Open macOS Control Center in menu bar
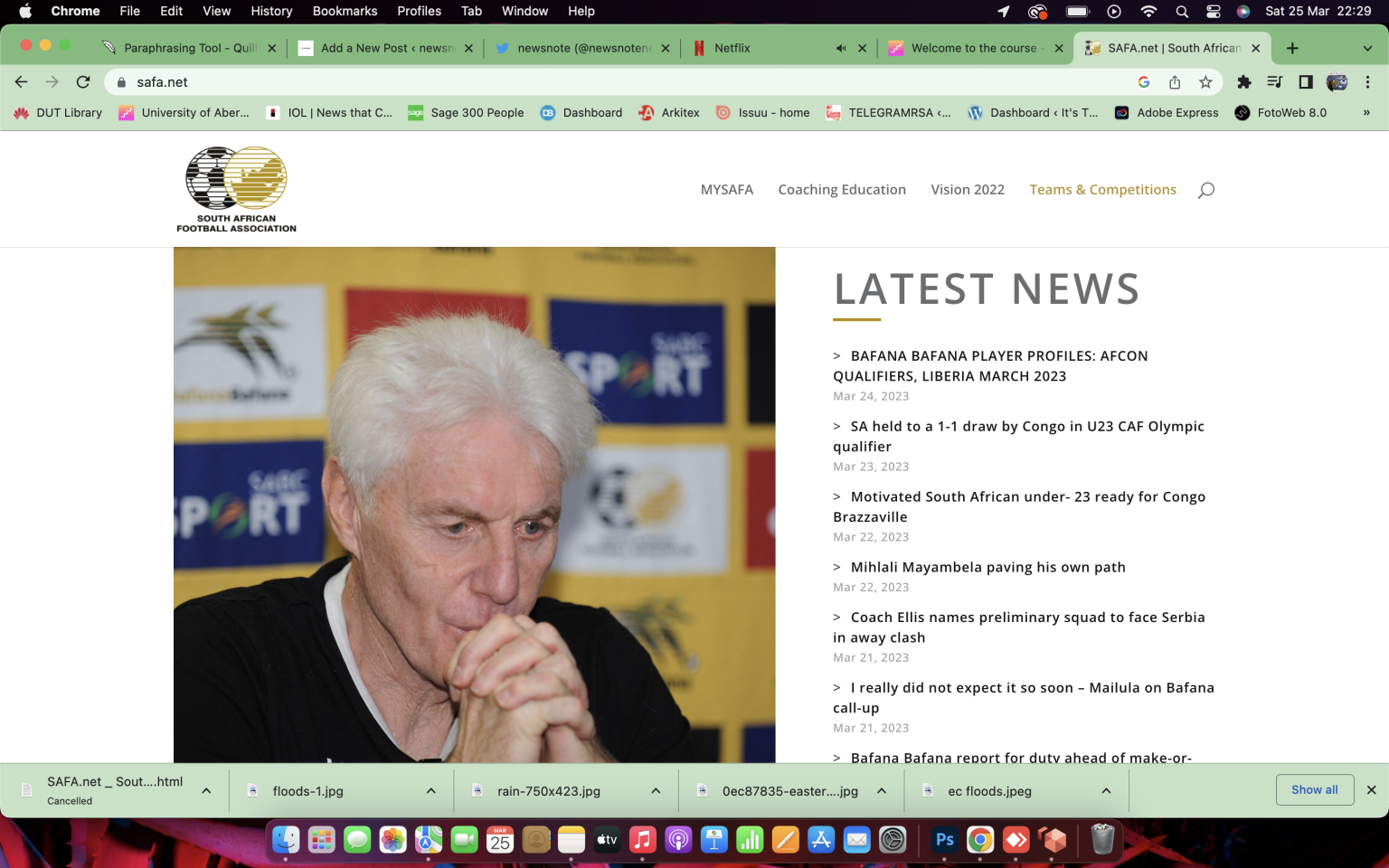Screen dimensions: 1389x868 coord(1214,12)
